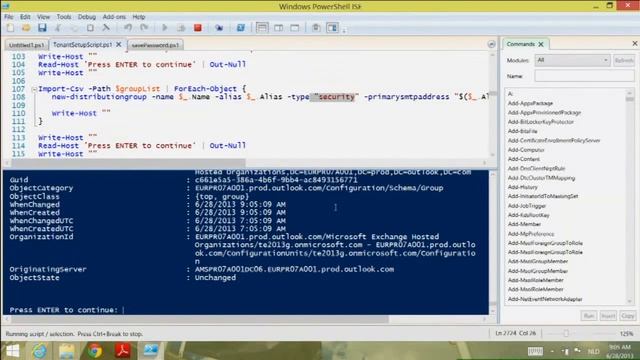640x360 pixels.
Task: Open the Edit menu
Action: [x=25, y=17]
